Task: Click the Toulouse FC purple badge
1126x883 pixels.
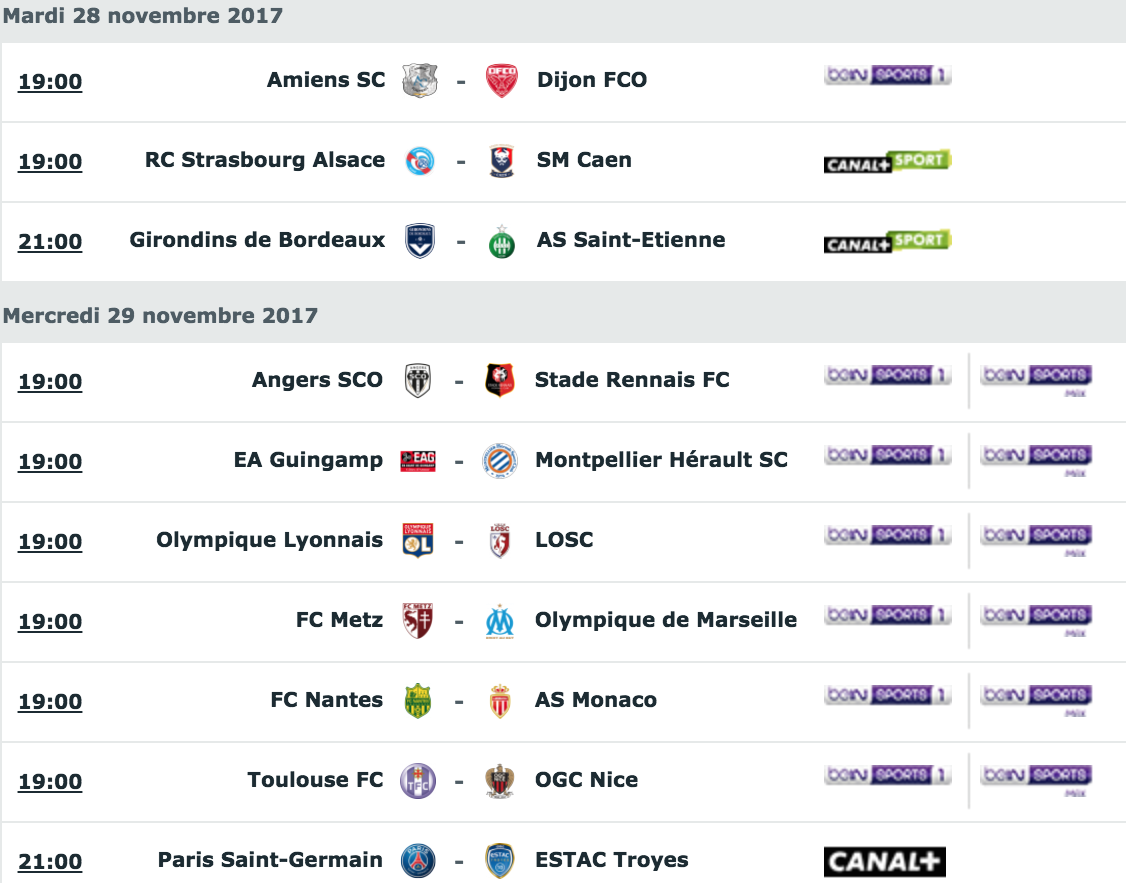Action: (418, 781)
